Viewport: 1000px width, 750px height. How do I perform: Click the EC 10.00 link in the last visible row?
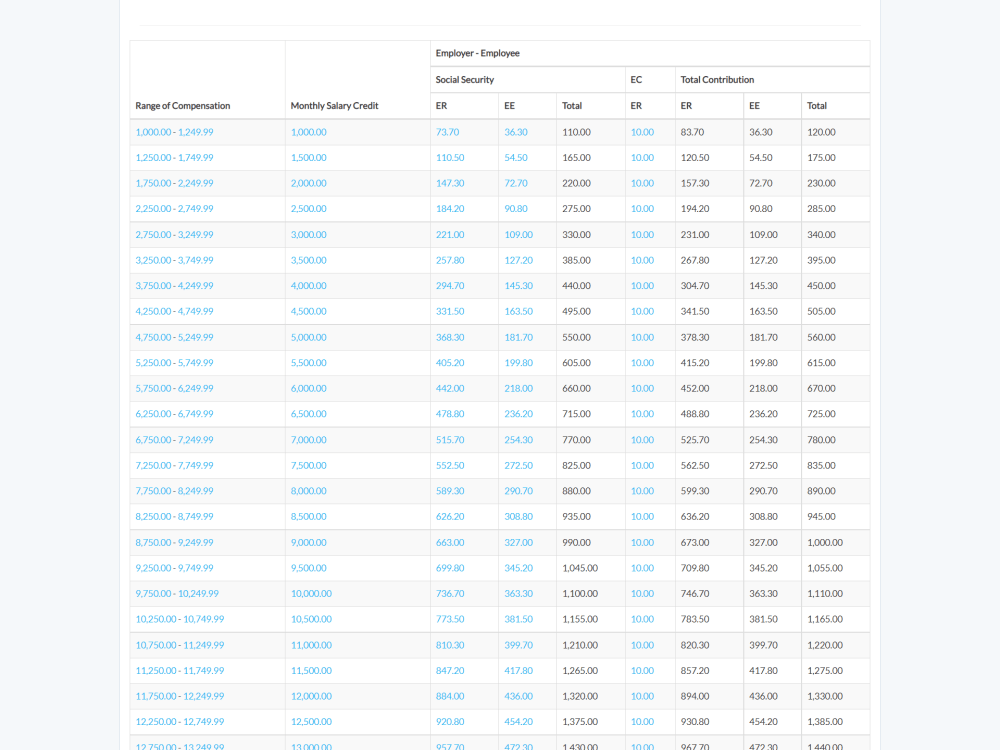pyautogui.click(x=641, y=746)
